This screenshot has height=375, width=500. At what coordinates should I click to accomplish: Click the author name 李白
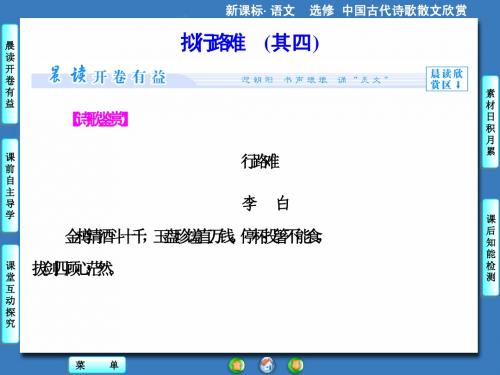pos(265,203)
